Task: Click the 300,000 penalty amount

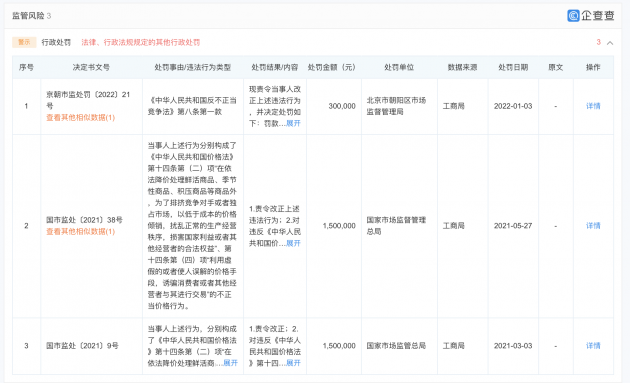Action: pos(342,106)
